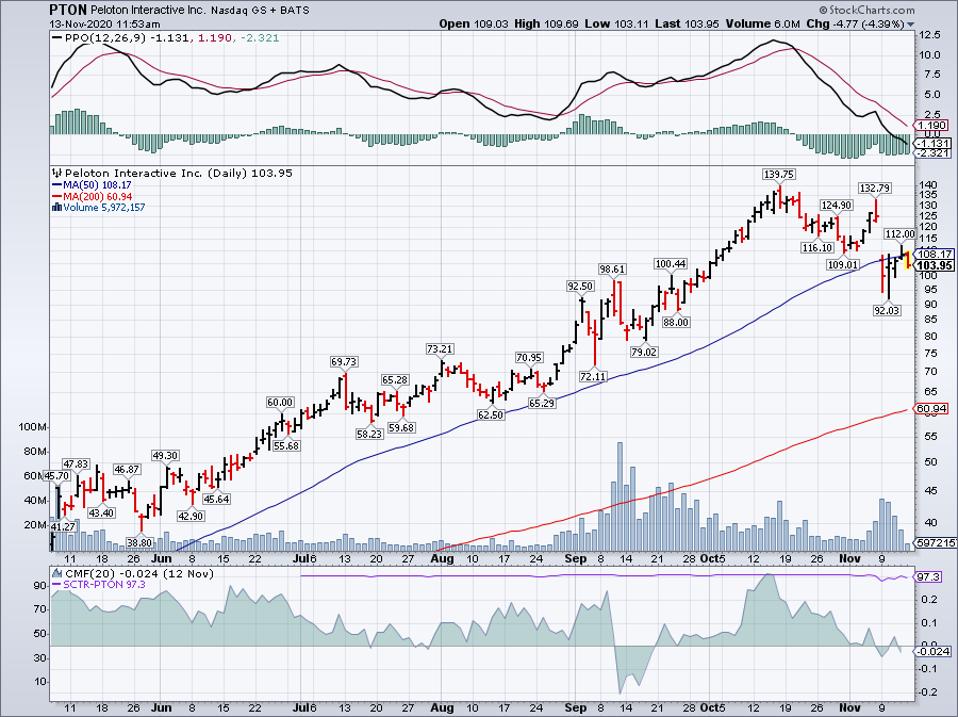This screenshot has height=717, width=958.
Task: Click the 92.50 high price label
Action: click(x=580, y=286)
